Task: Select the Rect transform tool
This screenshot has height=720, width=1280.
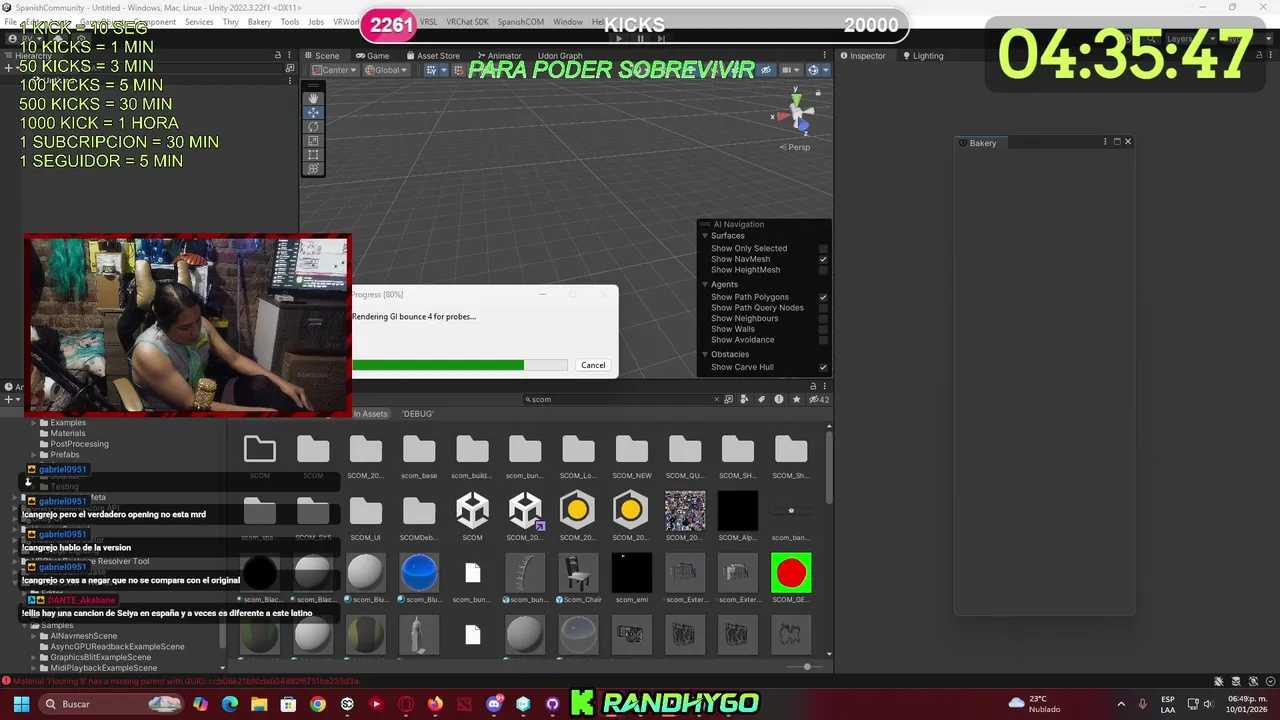Action: coord(313,154)
